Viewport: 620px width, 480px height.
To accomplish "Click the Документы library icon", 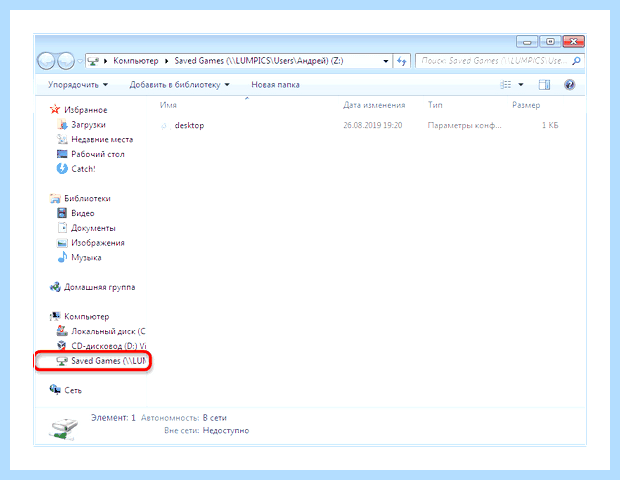I will point(62,228).
